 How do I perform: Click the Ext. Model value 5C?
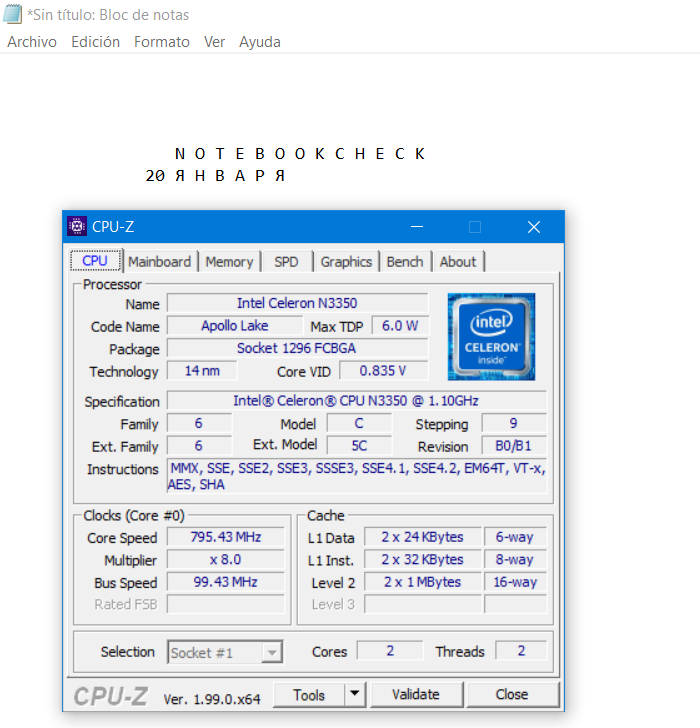pyautogui.click(x=359, y=446)
